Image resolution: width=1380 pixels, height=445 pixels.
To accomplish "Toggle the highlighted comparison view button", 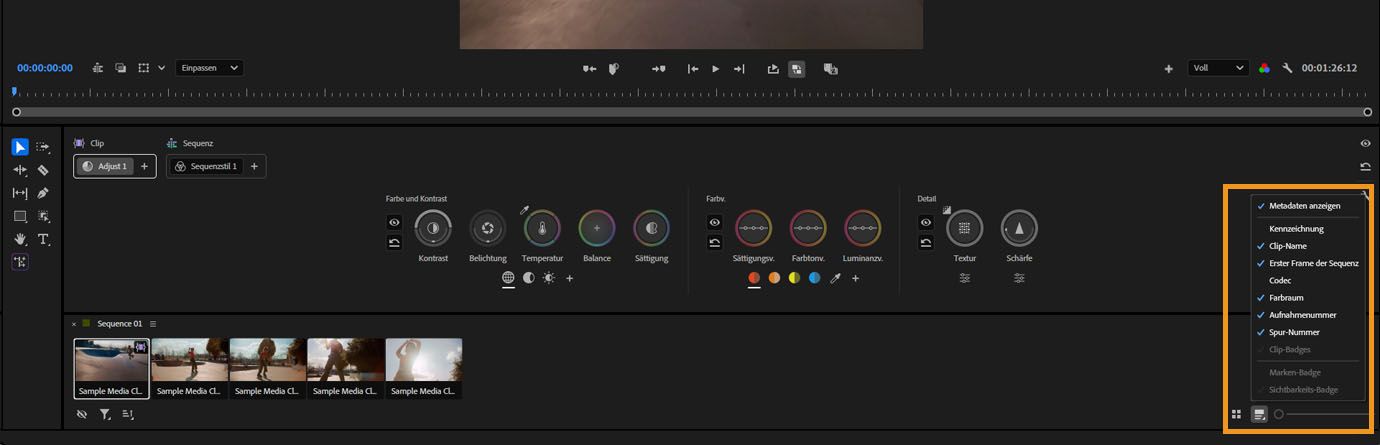I will click(x=797, y=68).
